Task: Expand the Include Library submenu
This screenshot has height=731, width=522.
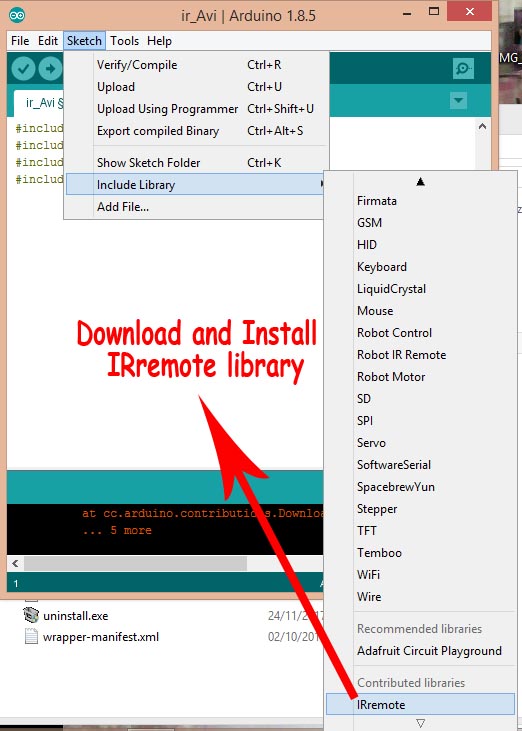Action: (x=196, y=185)
